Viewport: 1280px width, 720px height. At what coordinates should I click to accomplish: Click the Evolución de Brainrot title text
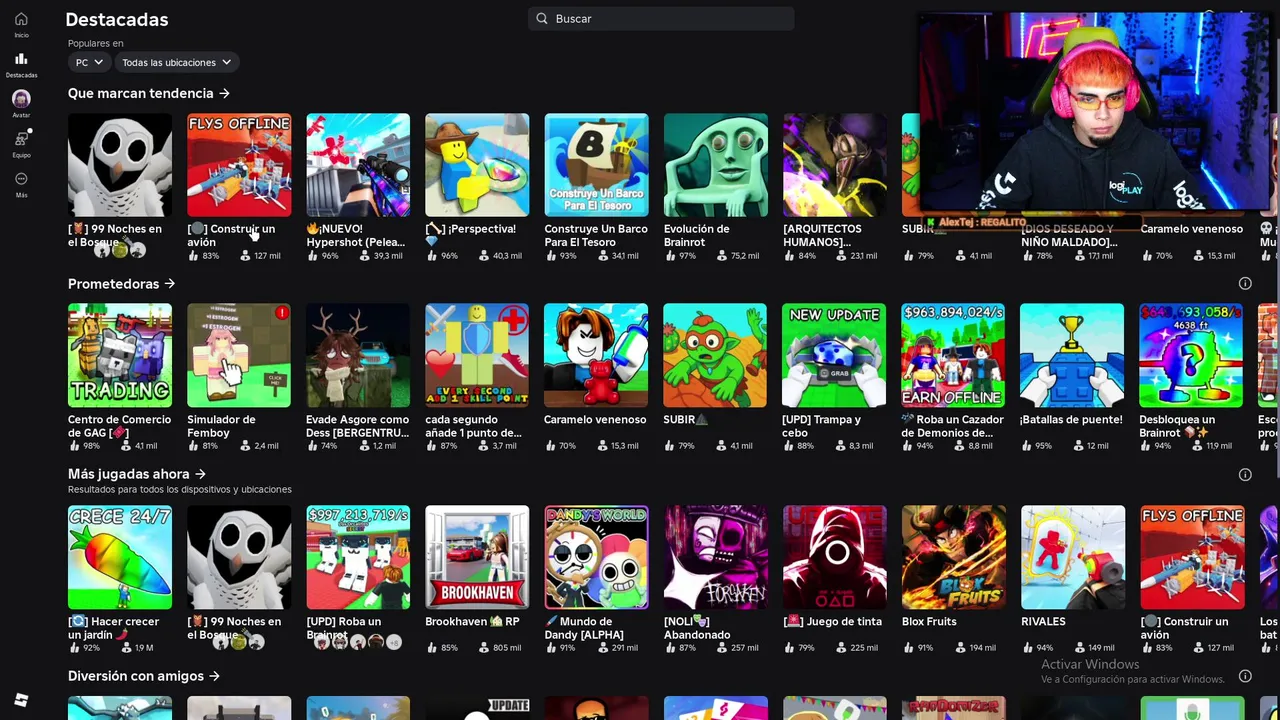click(x=697, y=235)
